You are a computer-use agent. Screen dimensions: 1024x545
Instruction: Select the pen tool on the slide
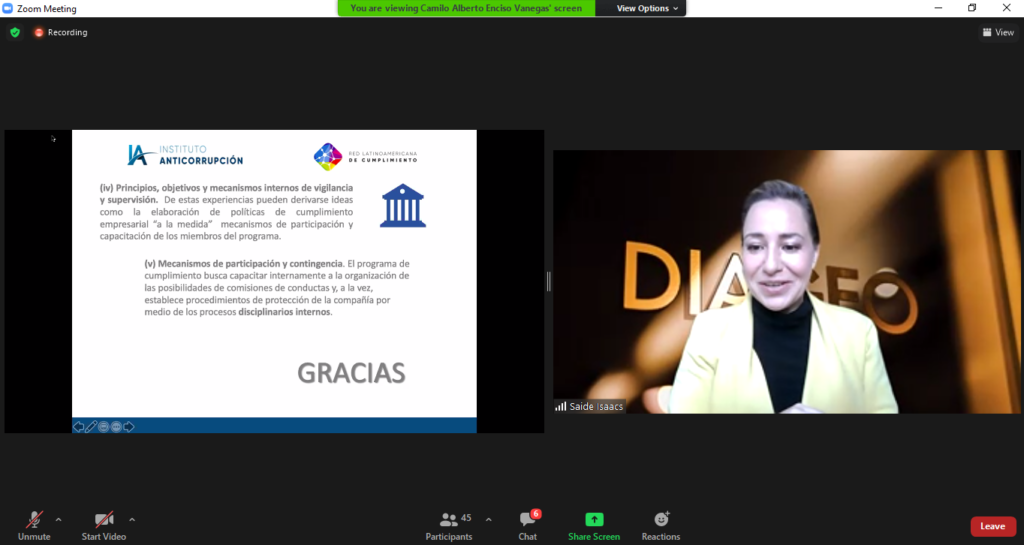(x=91, y=427)
